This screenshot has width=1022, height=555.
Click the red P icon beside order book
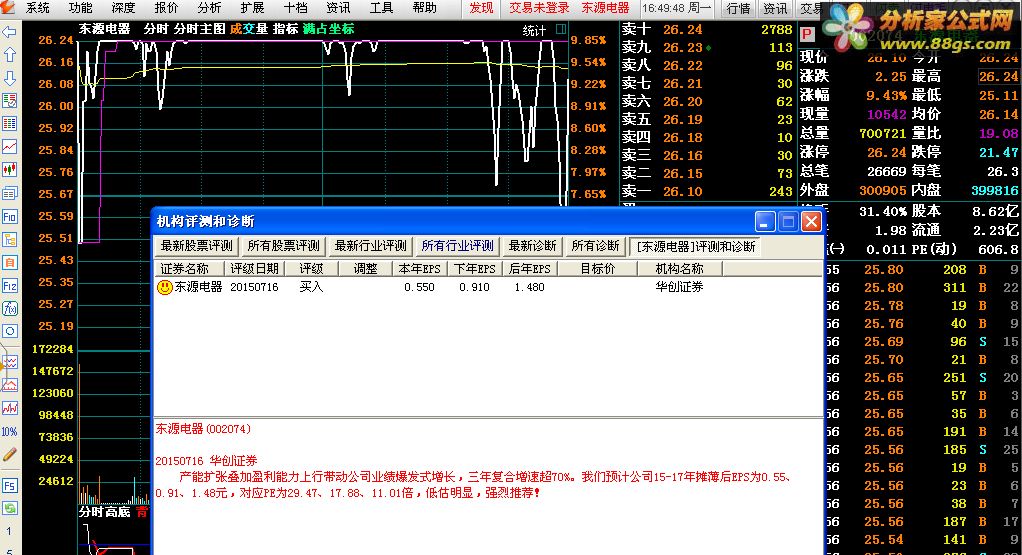pos(807,35)
